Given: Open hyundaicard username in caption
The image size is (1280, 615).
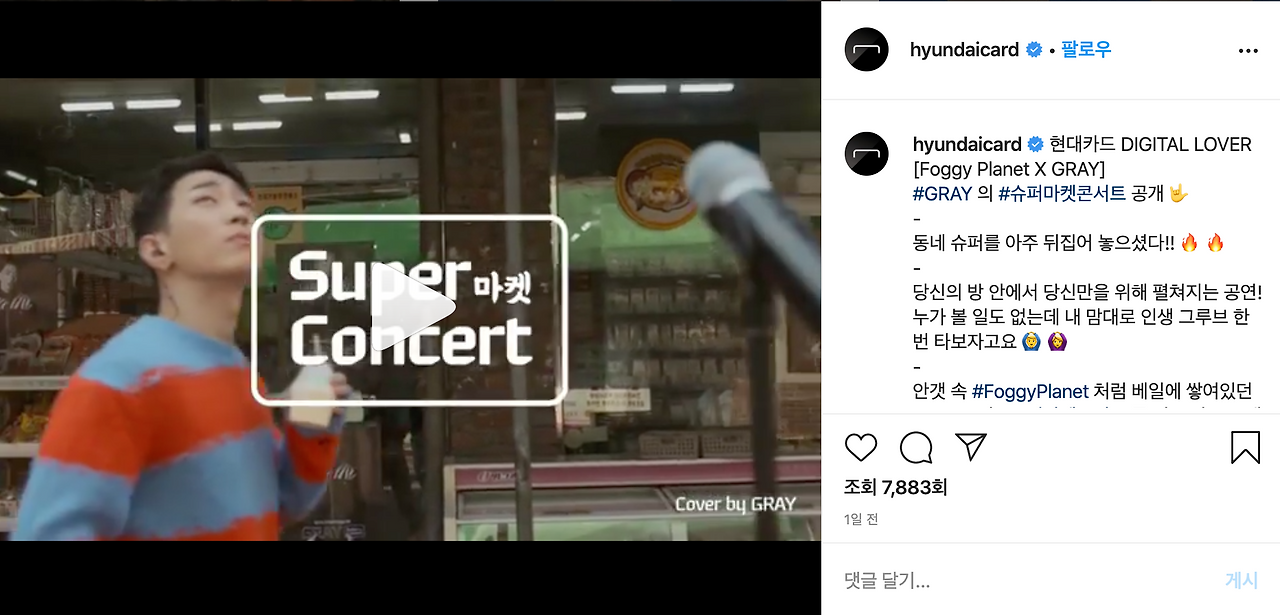Looking at the screenshot, I should tap(967, 145).
